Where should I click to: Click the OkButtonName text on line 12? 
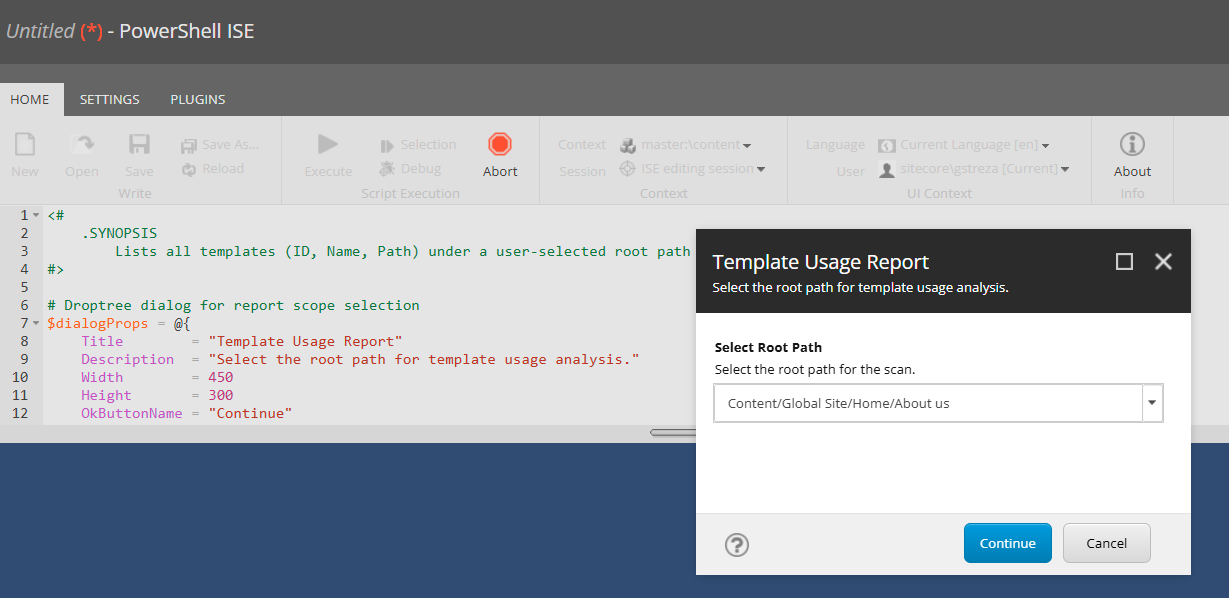coord(133,413)
